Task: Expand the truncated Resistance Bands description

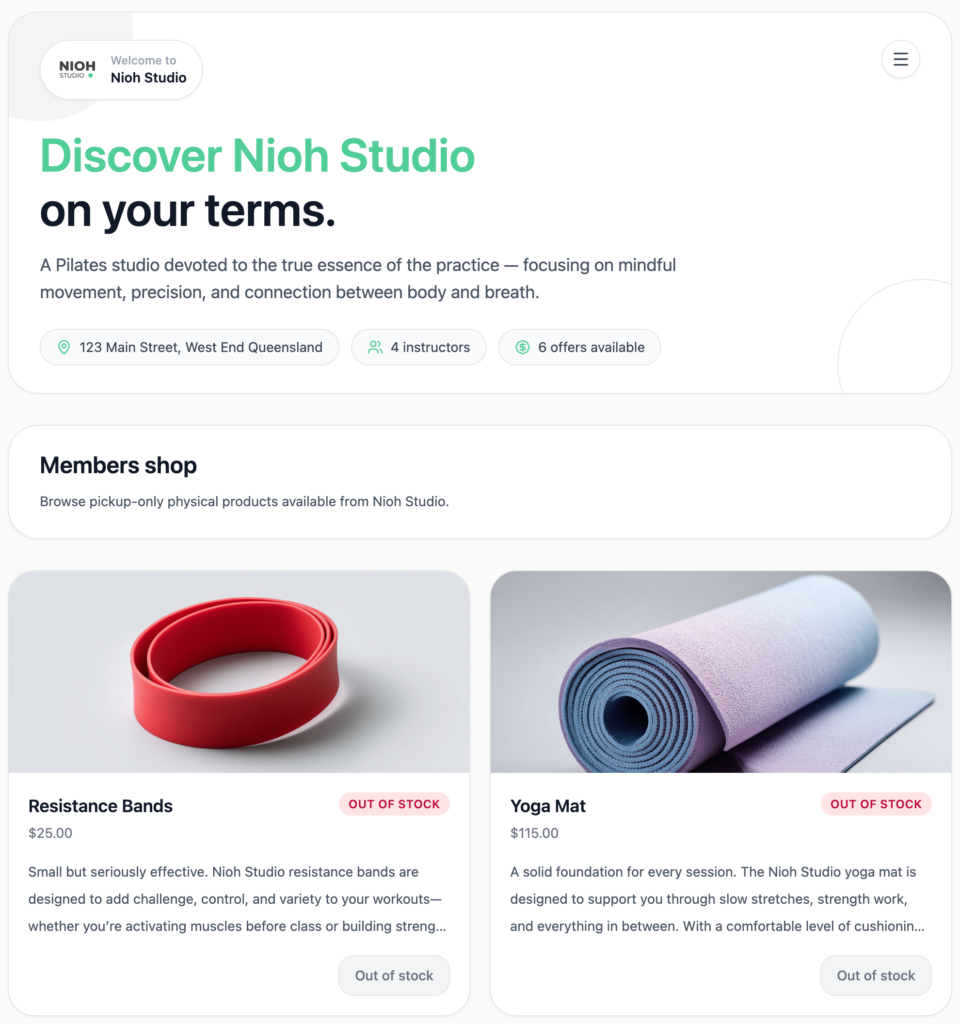Action: (237, 899)
